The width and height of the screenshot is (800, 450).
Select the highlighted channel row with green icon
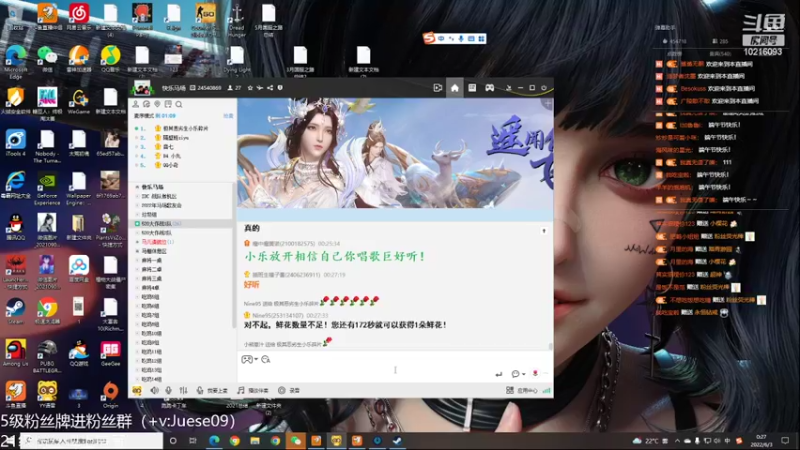tap(181, 223)
